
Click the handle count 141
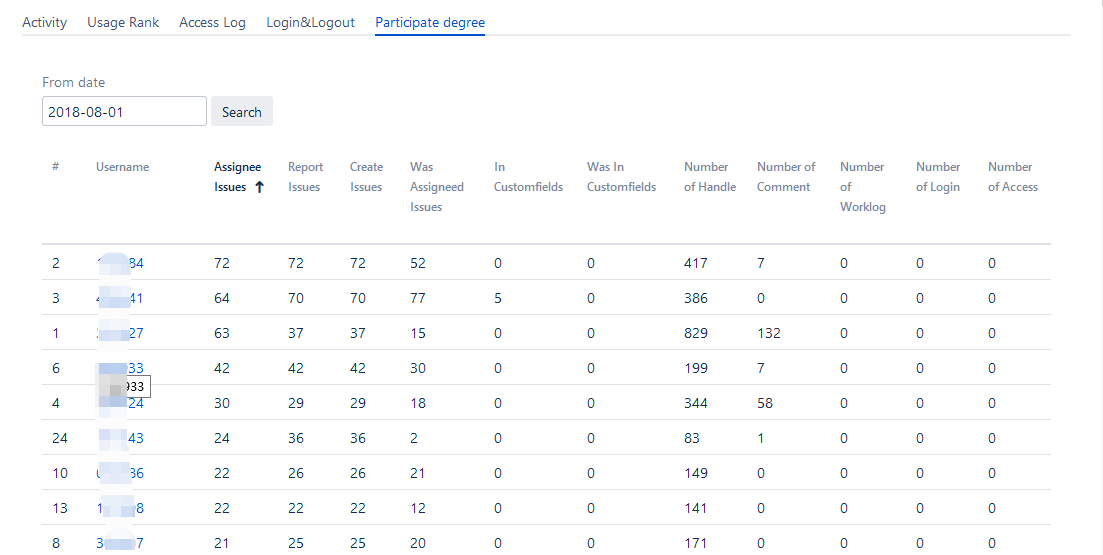(x=696, y=509)
